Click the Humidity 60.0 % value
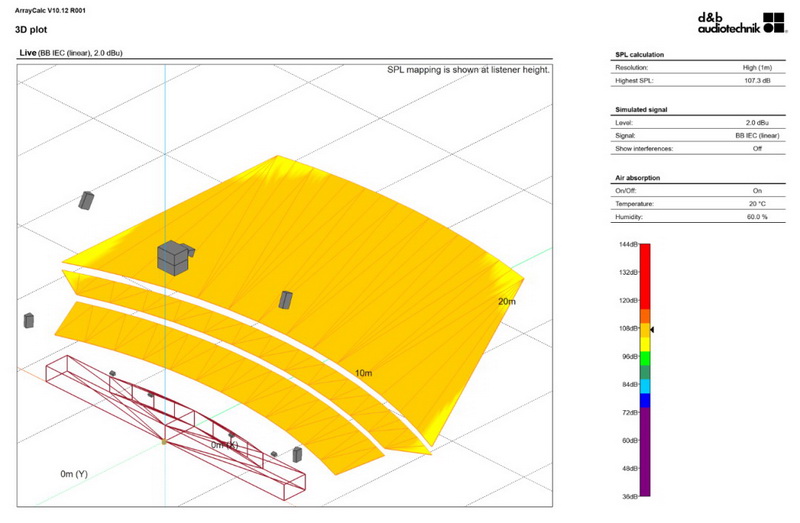The image size is (800, 523). pos(758,217)
